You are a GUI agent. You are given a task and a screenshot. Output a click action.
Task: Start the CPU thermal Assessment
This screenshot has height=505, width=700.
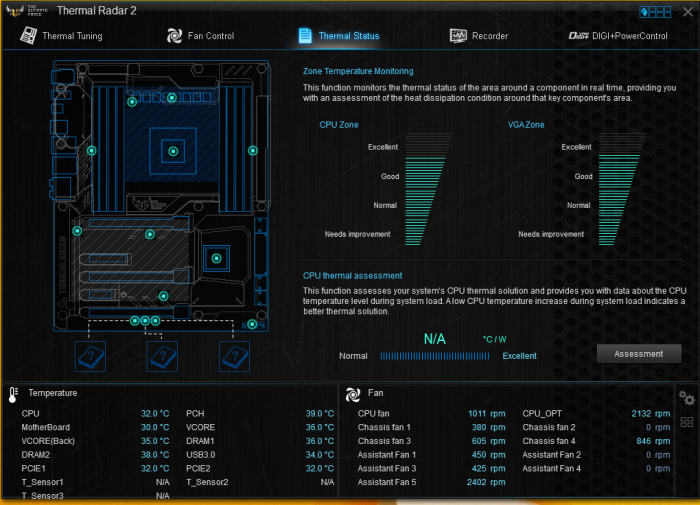point(639,354)
